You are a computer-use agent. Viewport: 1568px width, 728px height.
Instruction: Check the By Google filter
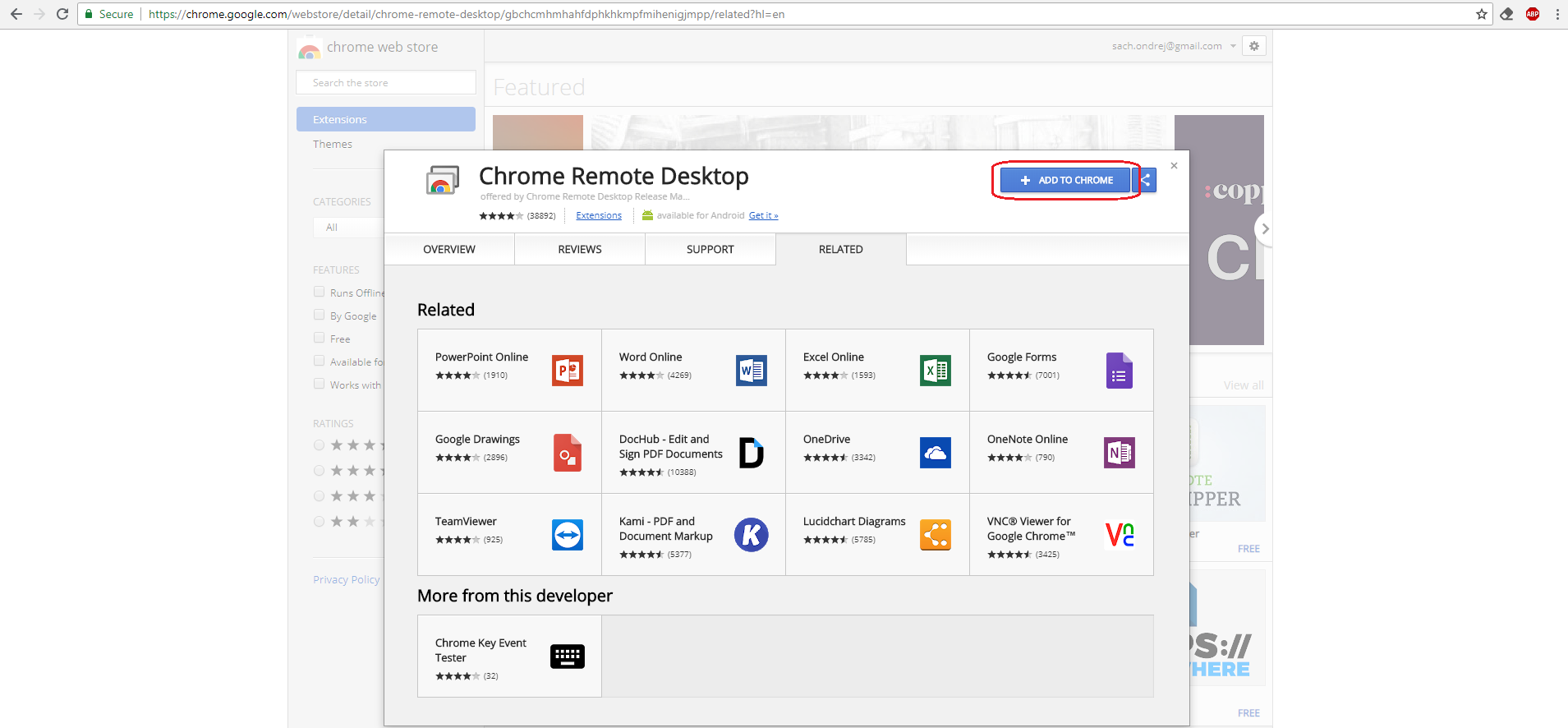[319, 315]
